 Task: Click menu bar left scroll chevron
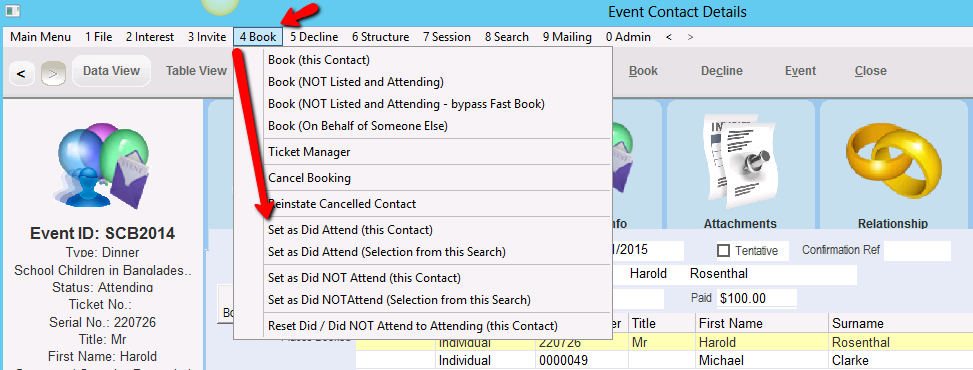click(669, 37)
